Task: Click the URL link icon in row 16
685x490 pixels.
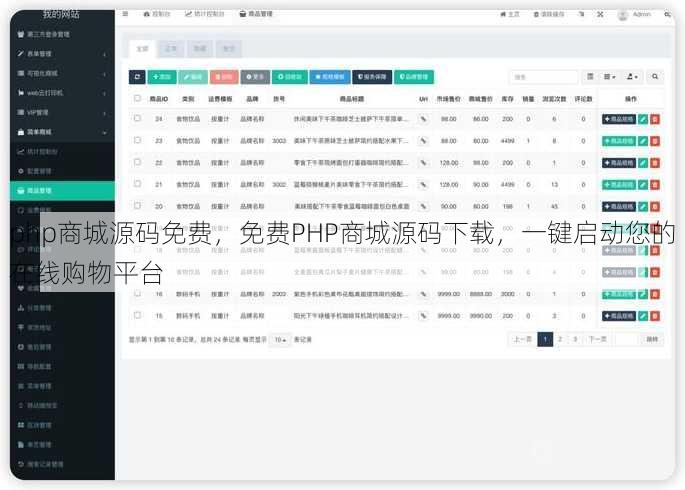Action: click(x=423, y=294)
